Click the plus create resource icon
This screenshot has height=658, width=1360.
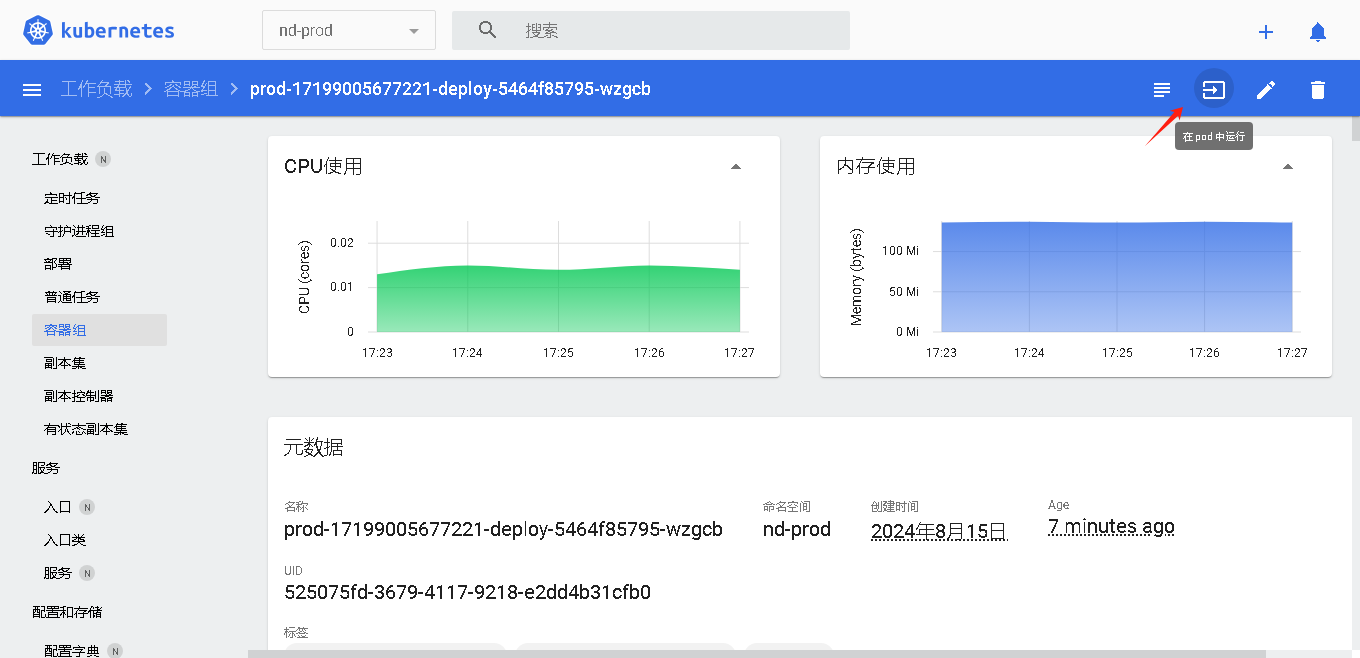[x=1266, y=32]
